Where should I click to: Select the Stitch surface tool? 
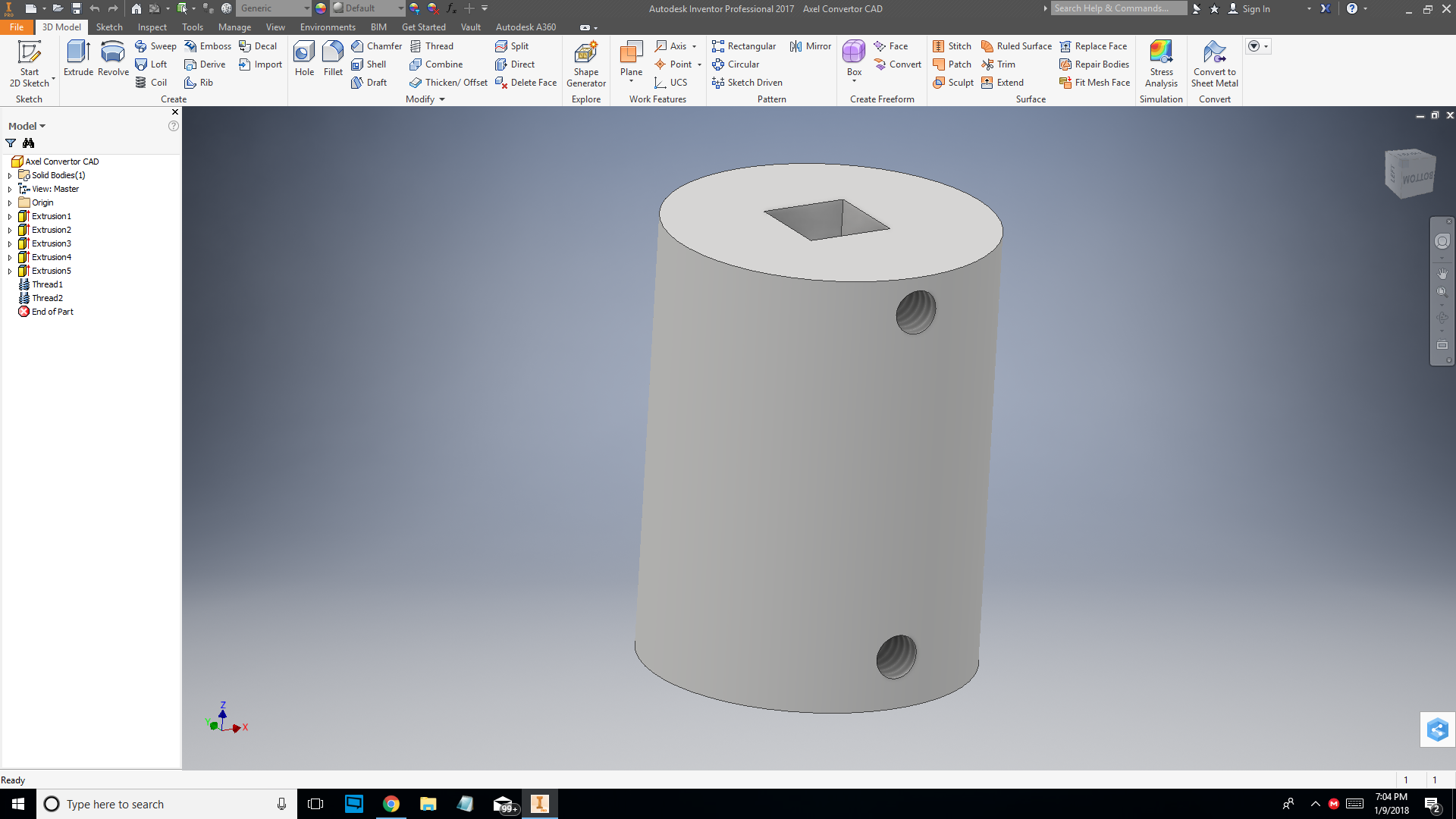tap(952, 45)
